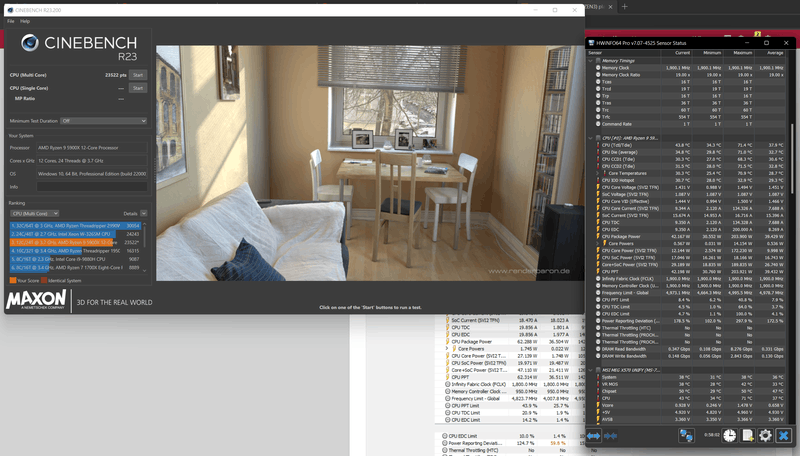Select CPU Package Power sensor lightning icon
This screenshot has width=800, height=456.
598,236
